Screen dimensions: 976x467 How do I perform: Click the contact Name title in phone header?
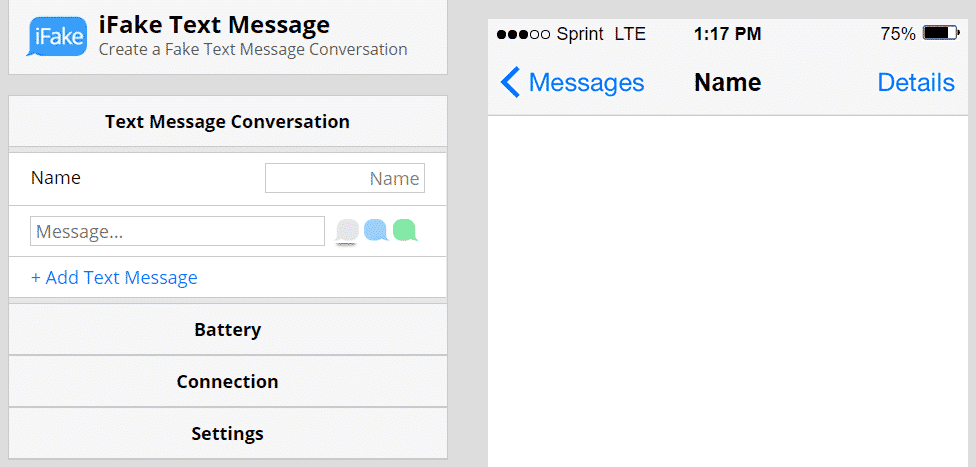click(x=727, y=82)
